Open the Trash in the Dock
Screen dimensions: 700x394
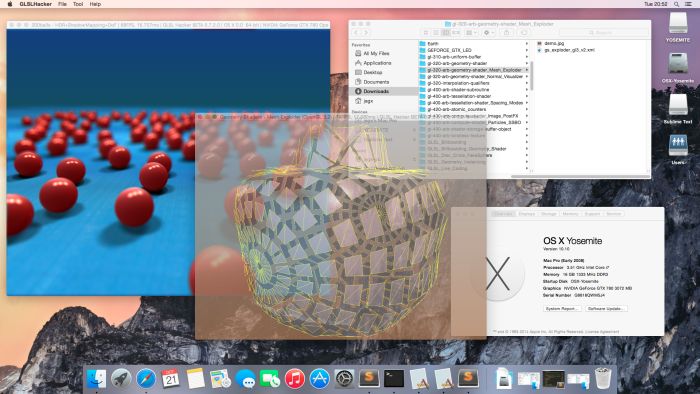click(603, 378)
